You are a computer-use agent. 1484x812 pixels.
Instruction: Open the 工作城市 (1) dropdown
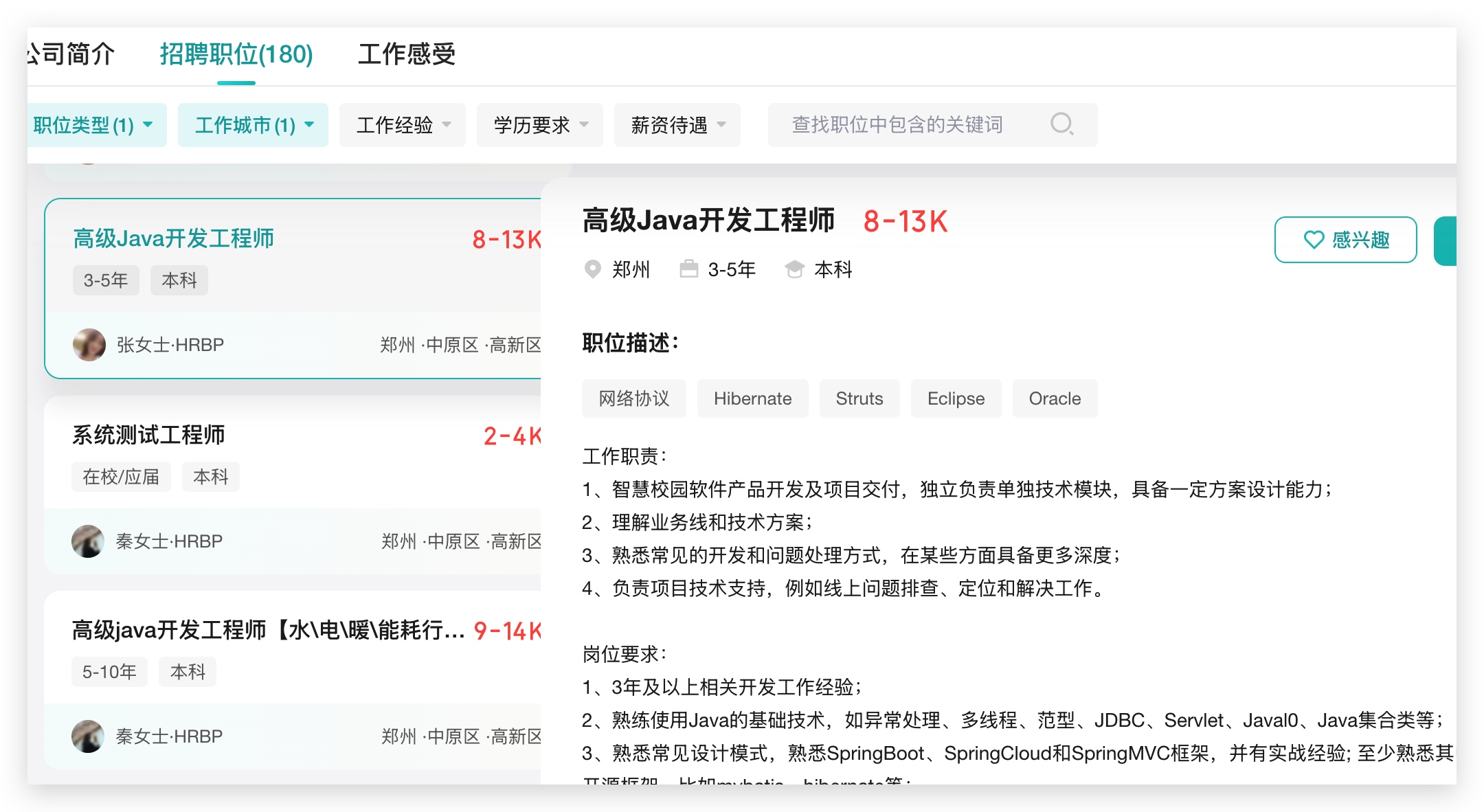(x=253, y=125)
